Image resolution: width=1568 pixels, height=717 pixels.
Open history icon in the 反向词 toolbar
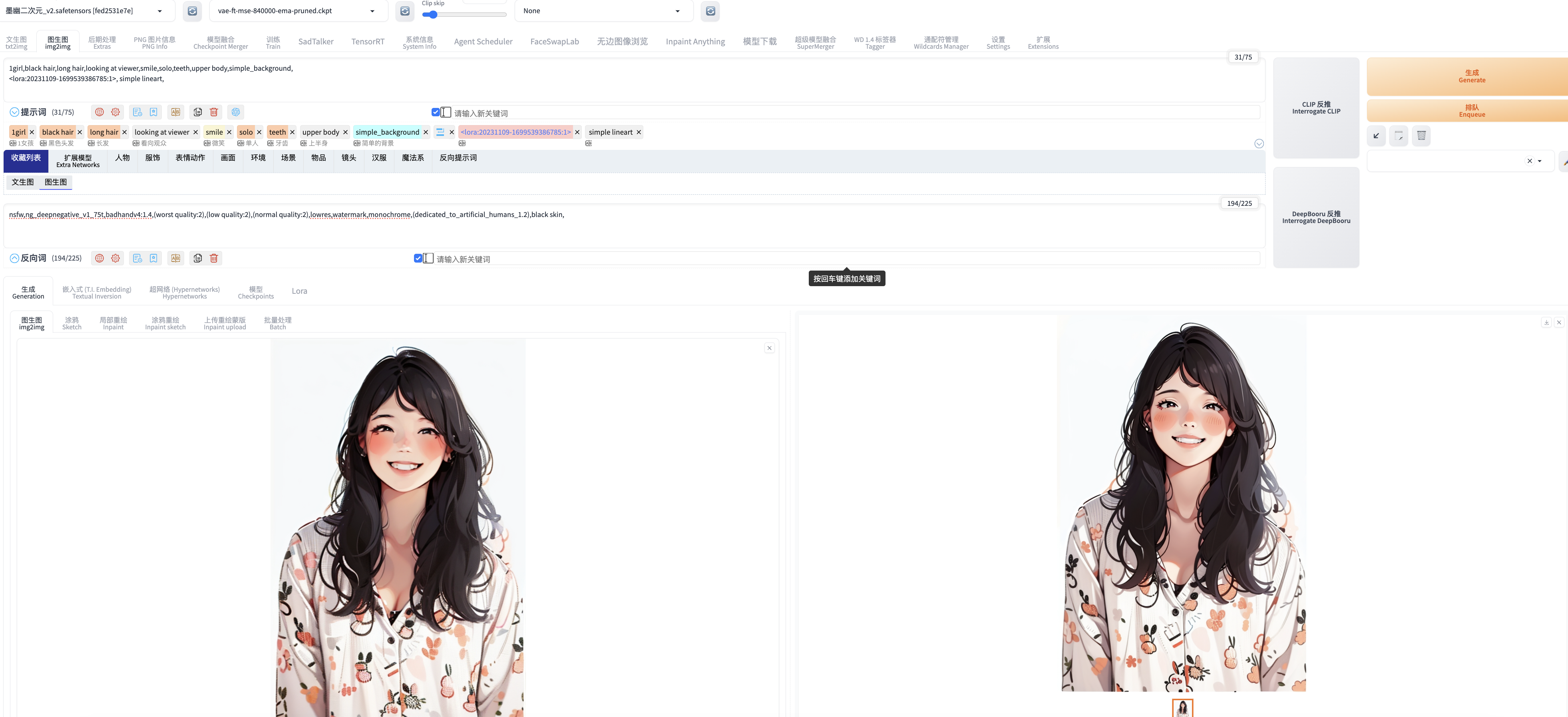[137, 258]
